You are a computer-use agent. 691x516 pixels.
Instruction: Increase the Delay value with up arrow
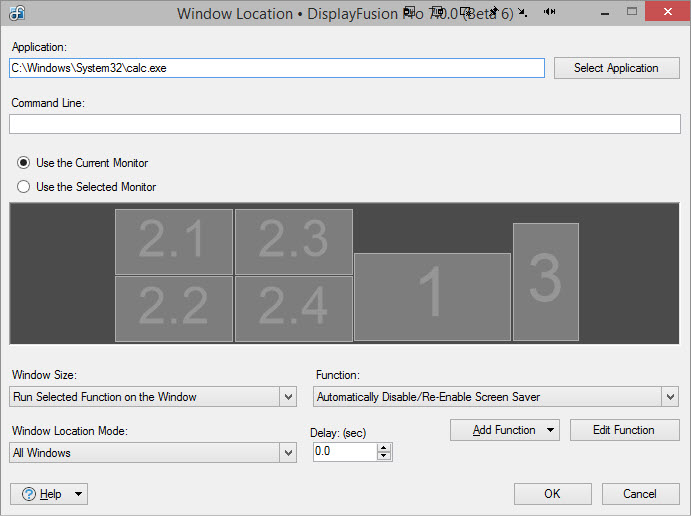click(384, 447)
